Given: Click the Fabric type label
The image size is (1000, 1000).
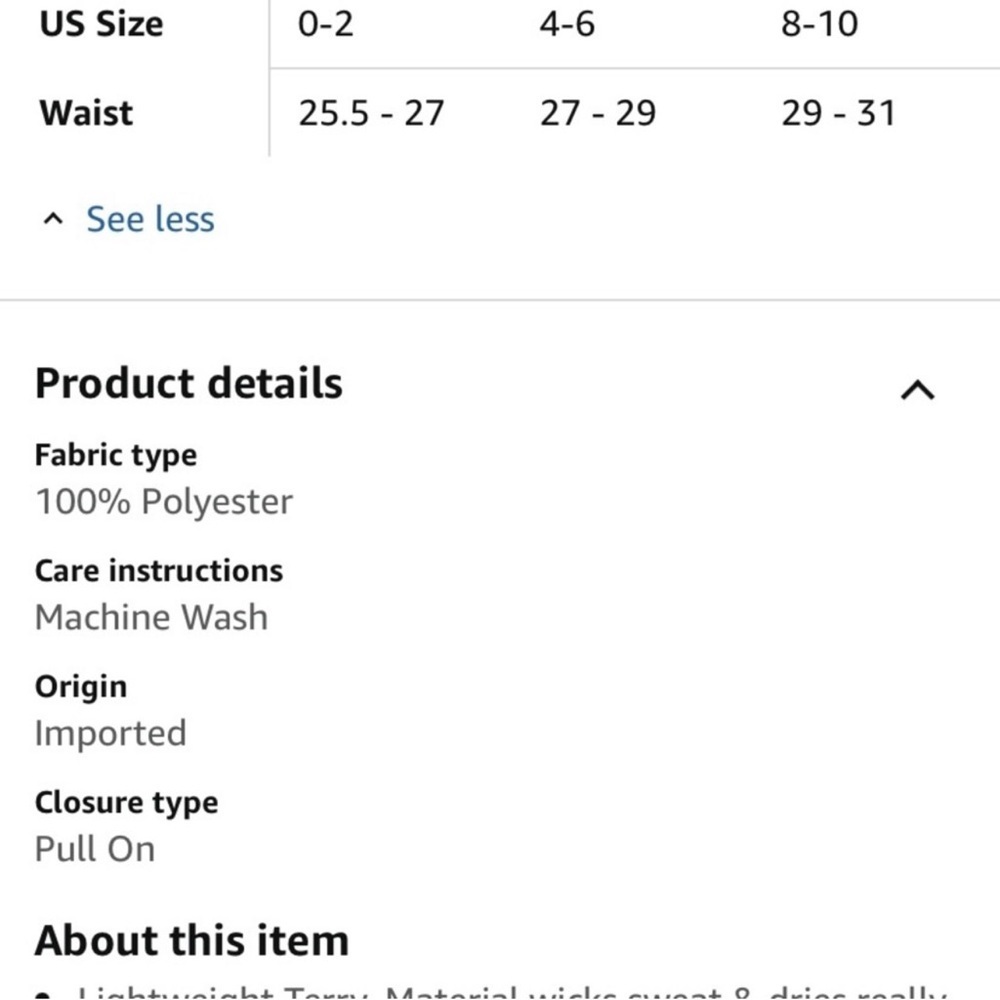Looking at the screenshot, I should pyautogui.click(x=115, y=456).
